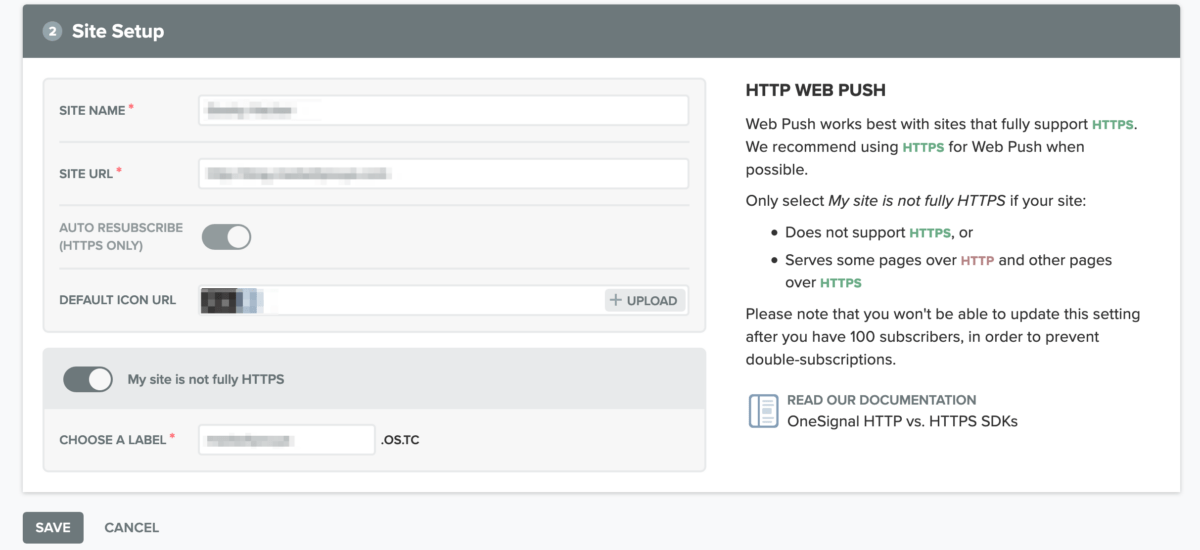Click the default icon thumbnail preview
The width and height of the screenshot is (1200, 550).
coord(228,300)
